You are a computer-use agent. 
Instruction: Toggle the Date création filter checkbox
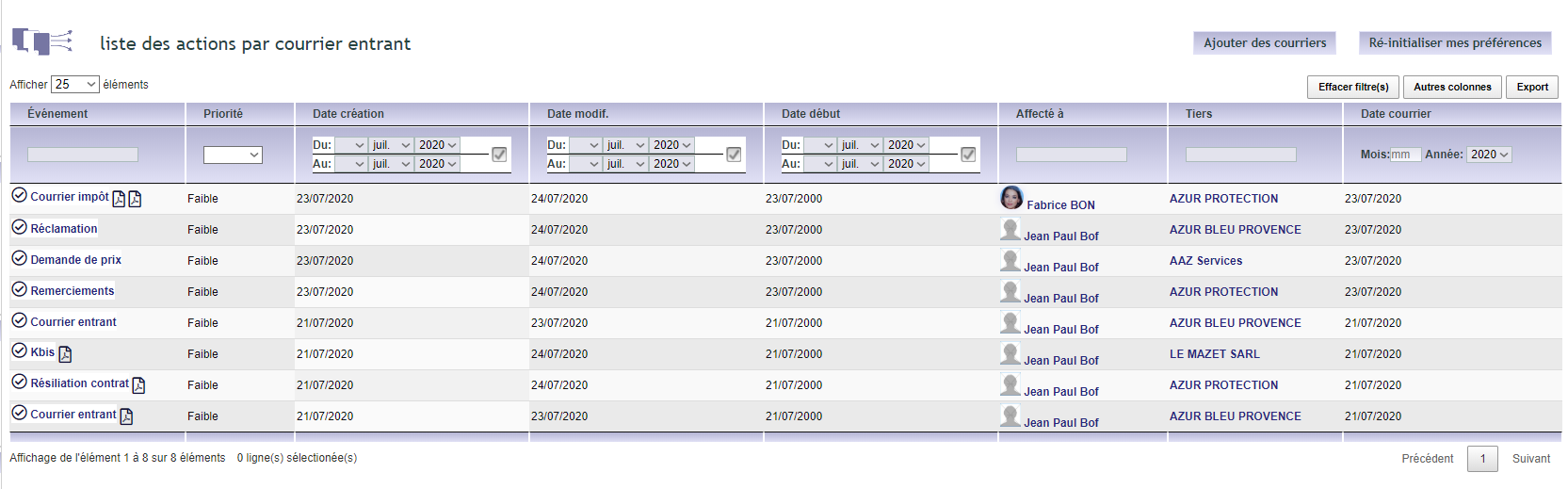click(x=499, y=154)
